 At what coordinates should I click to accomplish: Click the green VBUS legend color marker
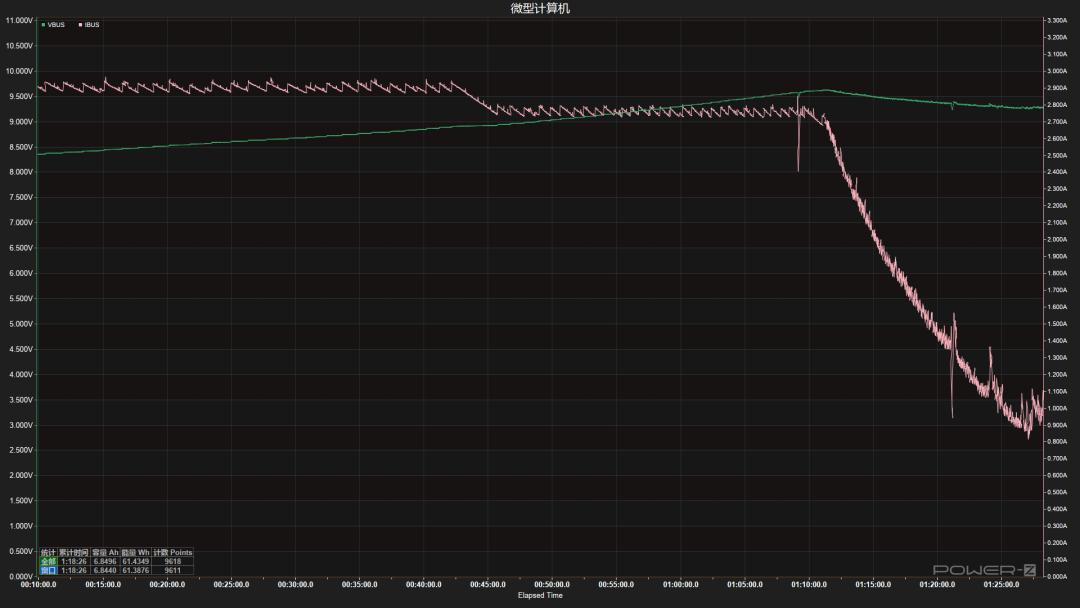[x=44, y=25]
